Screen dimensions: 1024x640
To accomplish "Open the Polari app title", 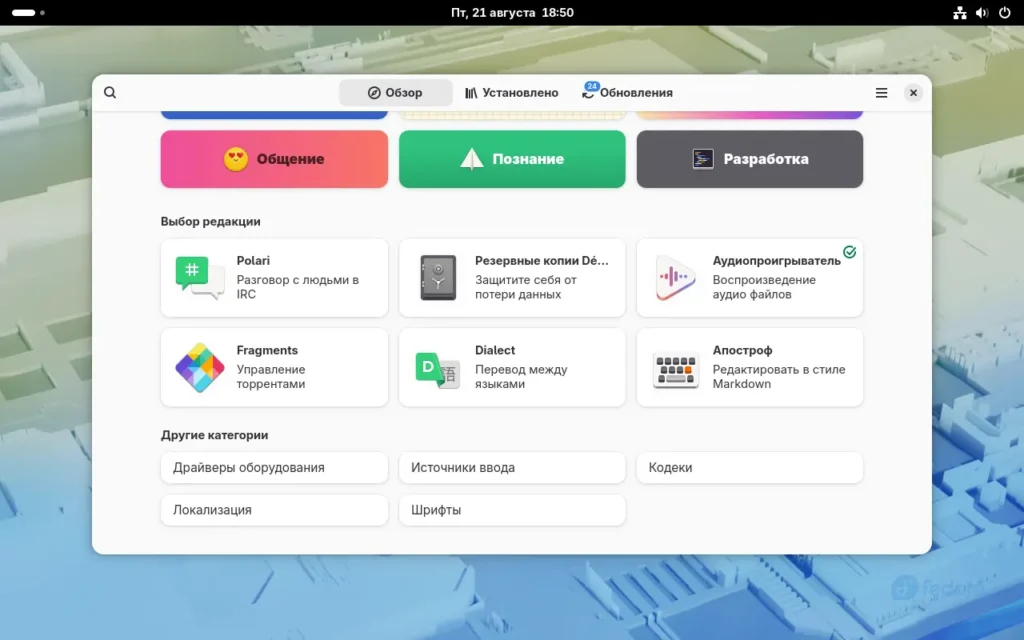I will (253, 261).
